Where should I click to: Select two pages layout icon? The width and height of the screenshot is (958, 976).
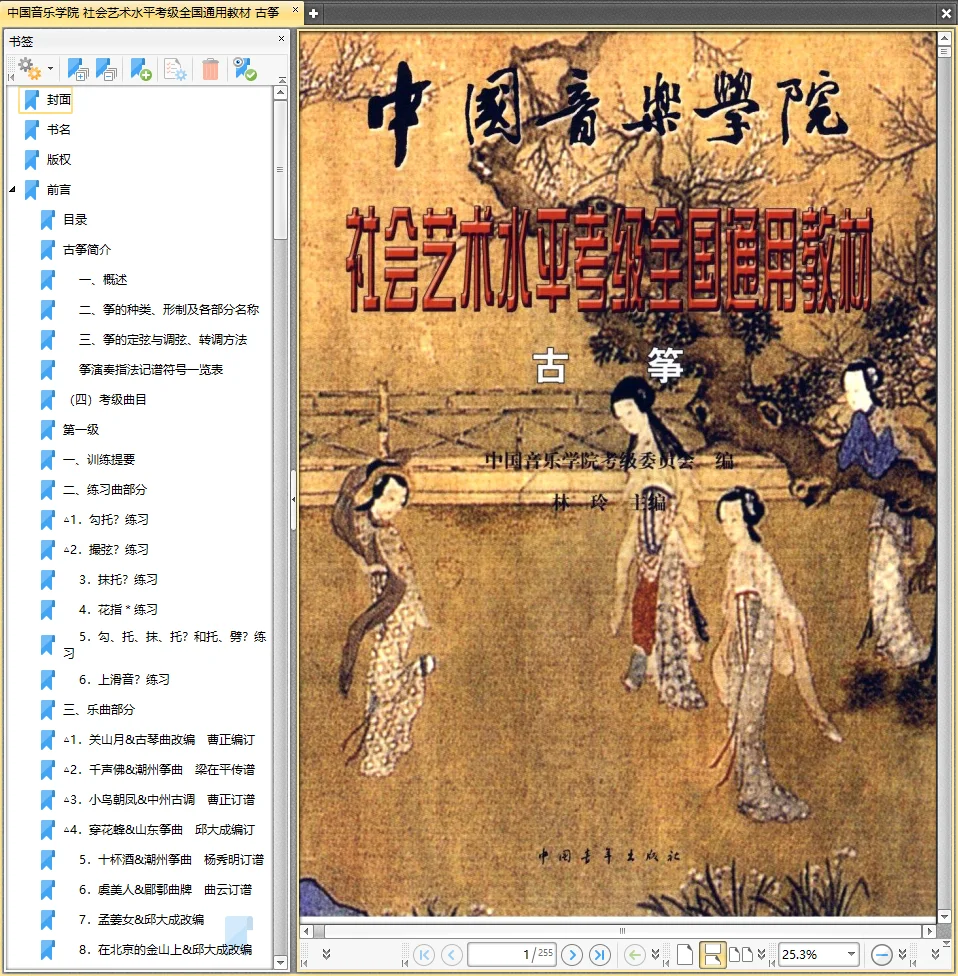741,954
